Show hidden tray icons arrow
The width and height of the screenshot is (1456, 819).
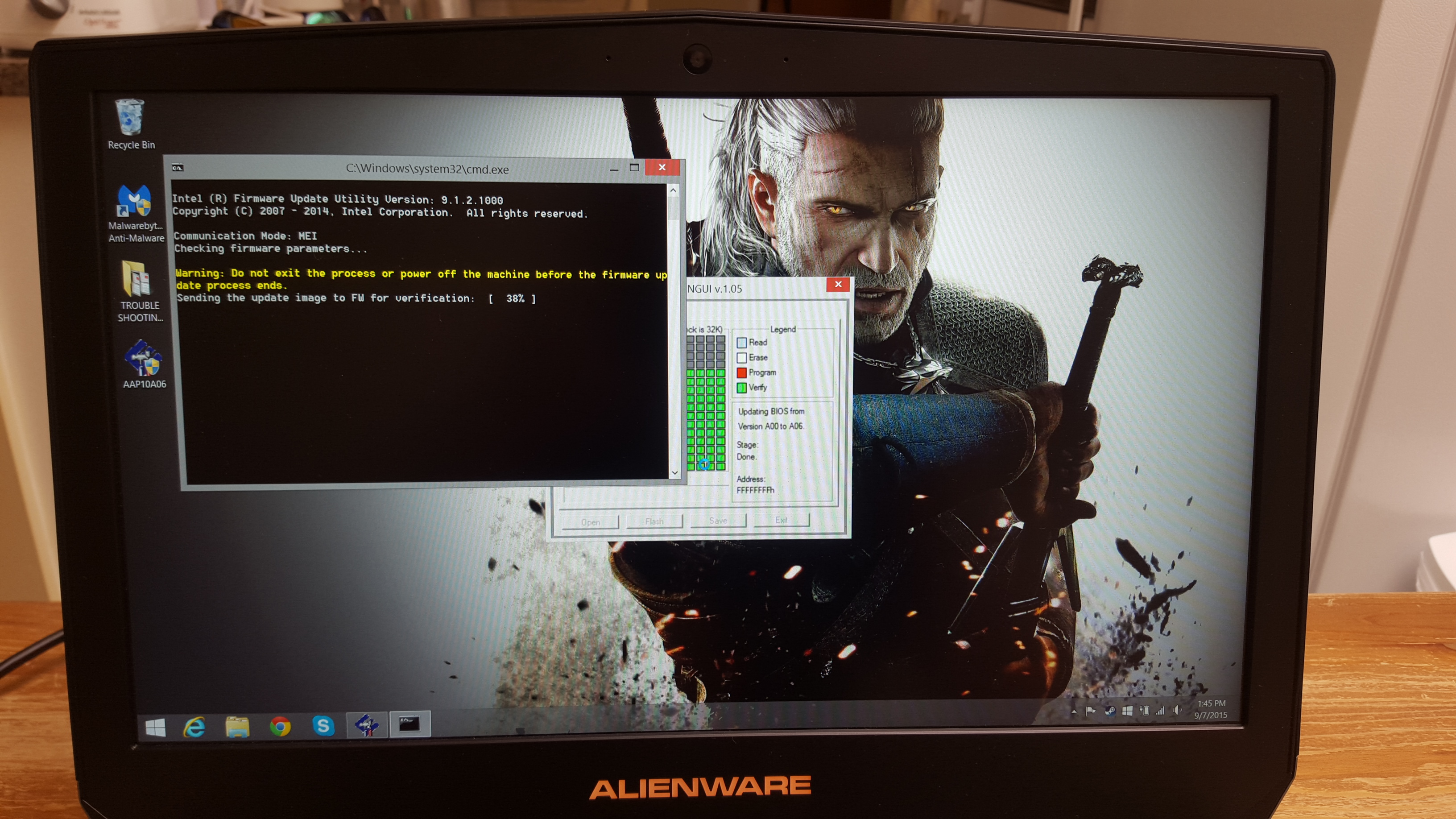pyautogui.click(x=1073, y=711)
